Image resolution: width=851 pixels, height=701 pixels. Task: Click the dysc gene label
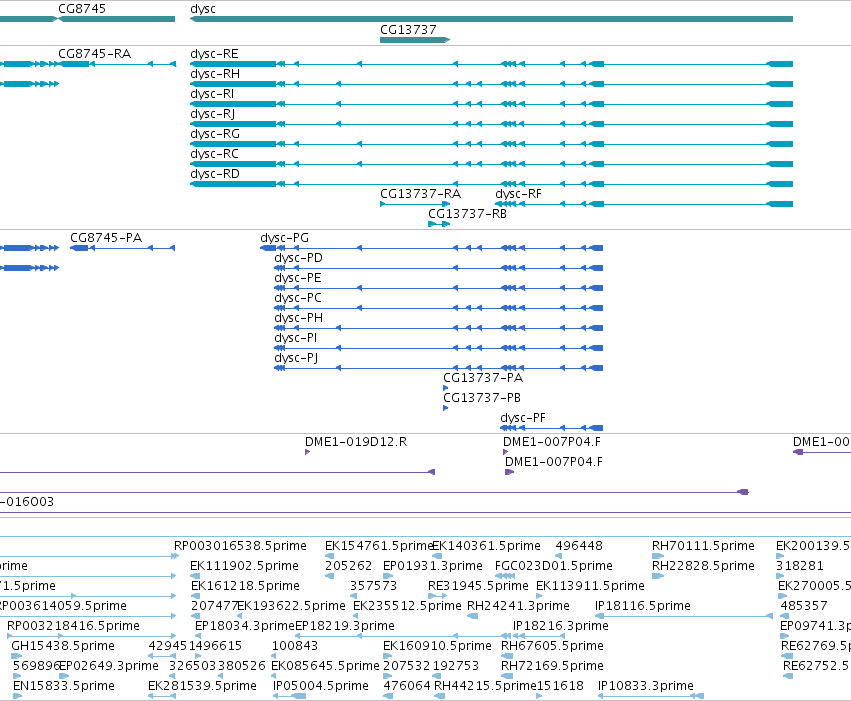[x=203, y=9]
